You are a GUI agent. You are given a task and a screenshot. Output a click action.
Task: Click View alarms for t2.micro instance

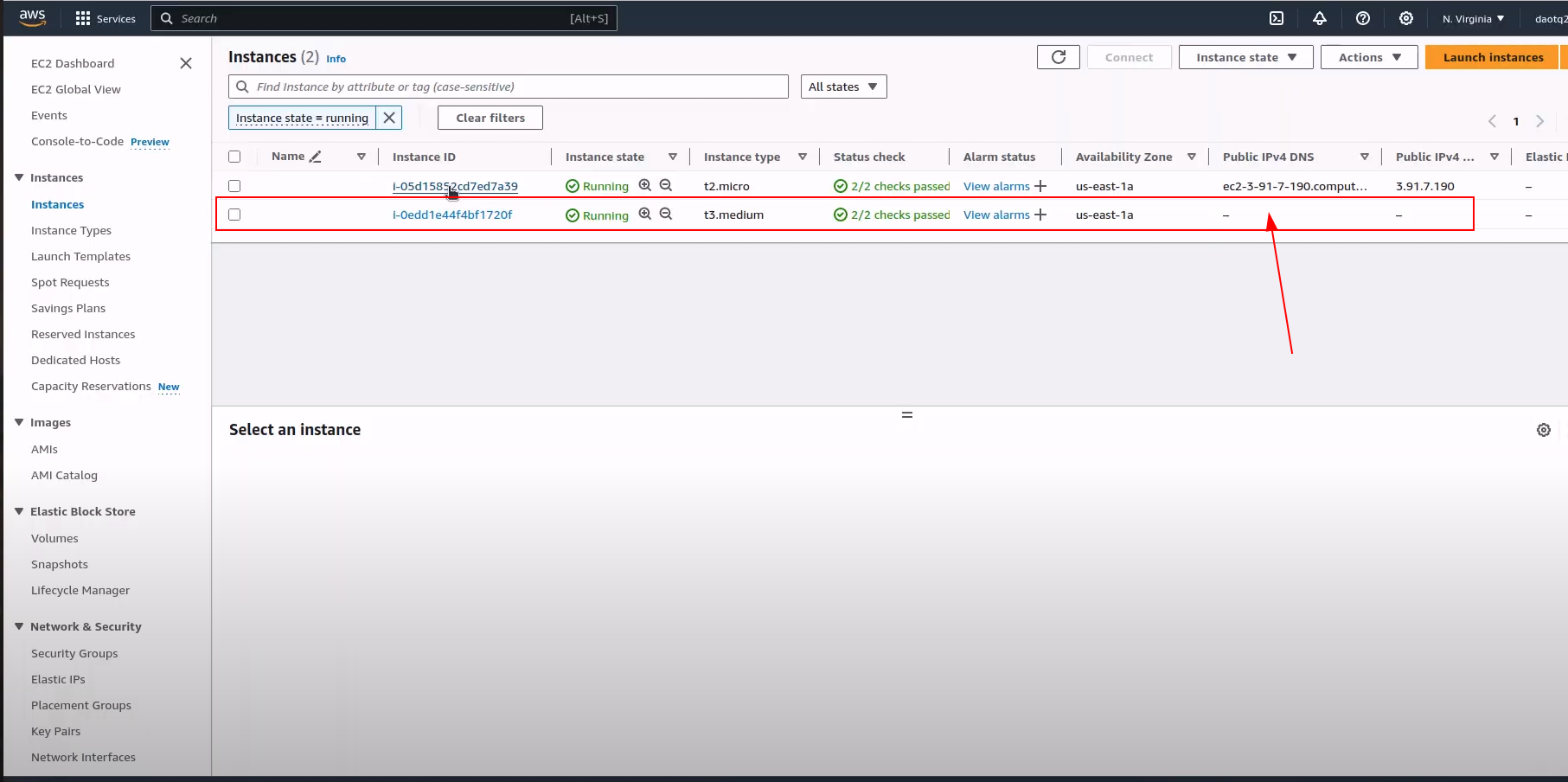[996, 186]
